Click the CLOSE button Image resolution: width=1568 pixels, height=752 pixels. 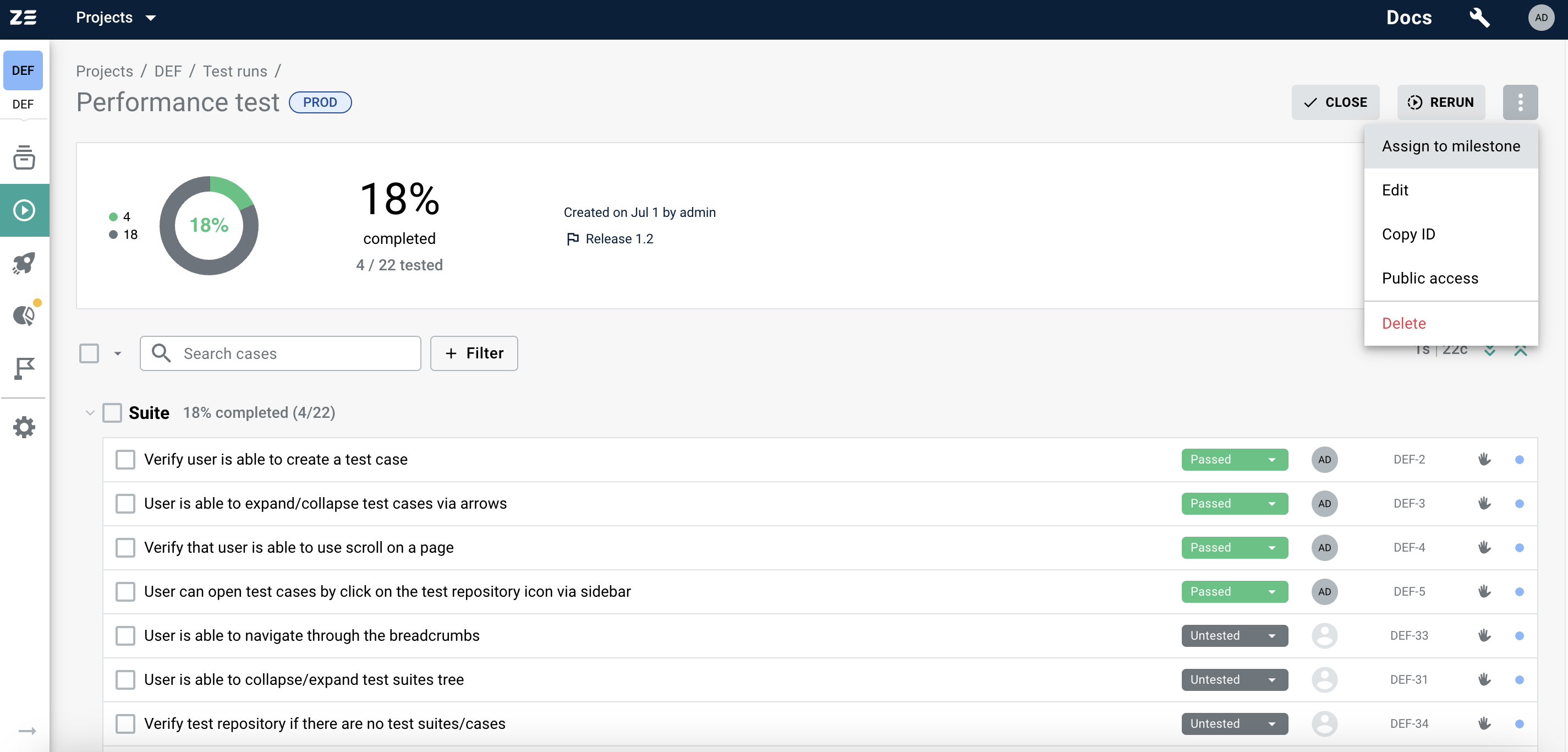click(x=1336, y=102)
